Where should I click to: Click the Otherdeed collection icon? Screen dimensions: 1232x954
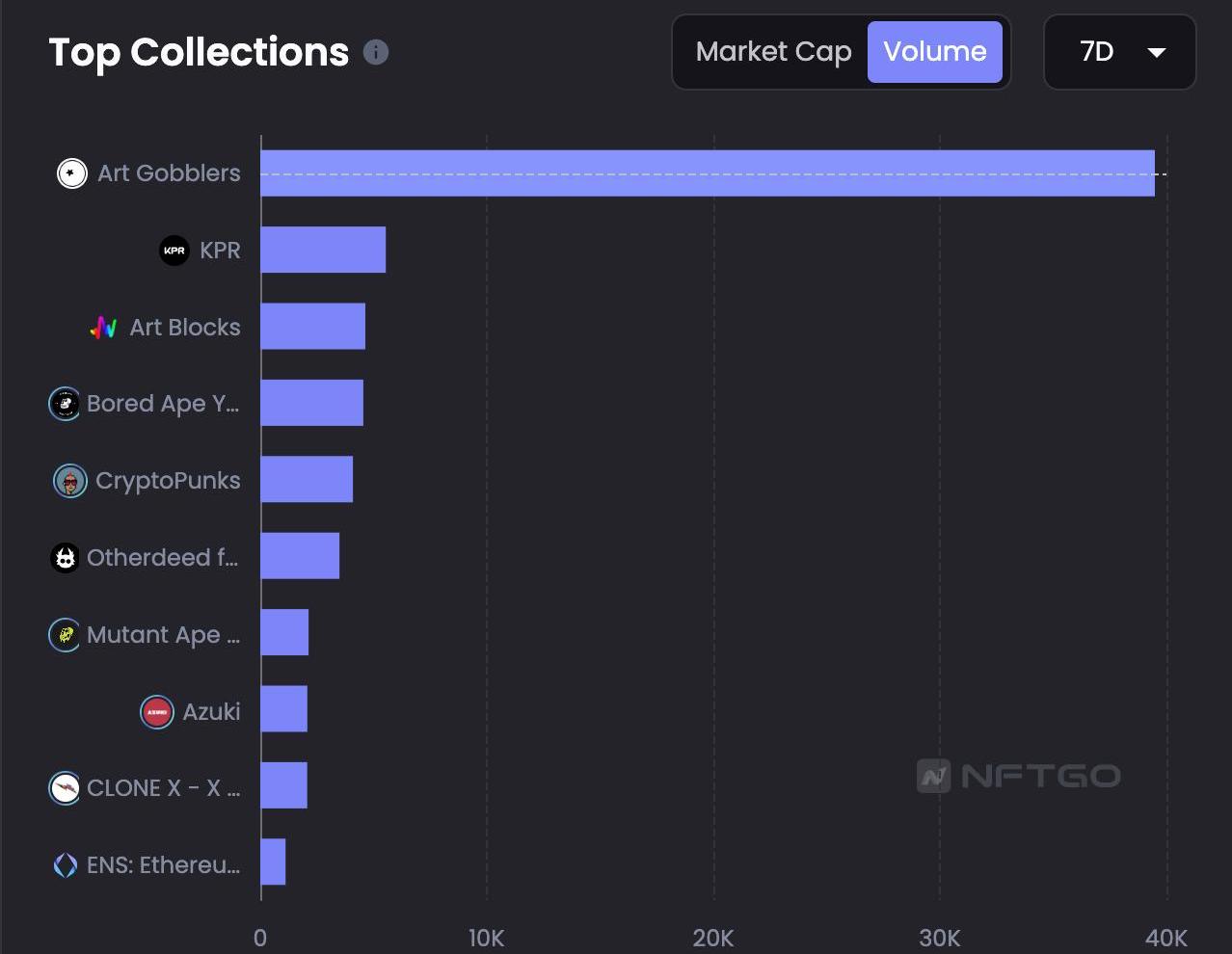point(65,558)
